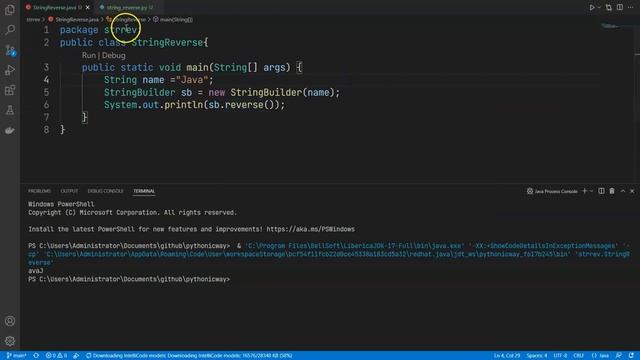Synchronize changes icon in status bar
The height and width of the screenshot is (360, 640).
coord(36,356)
